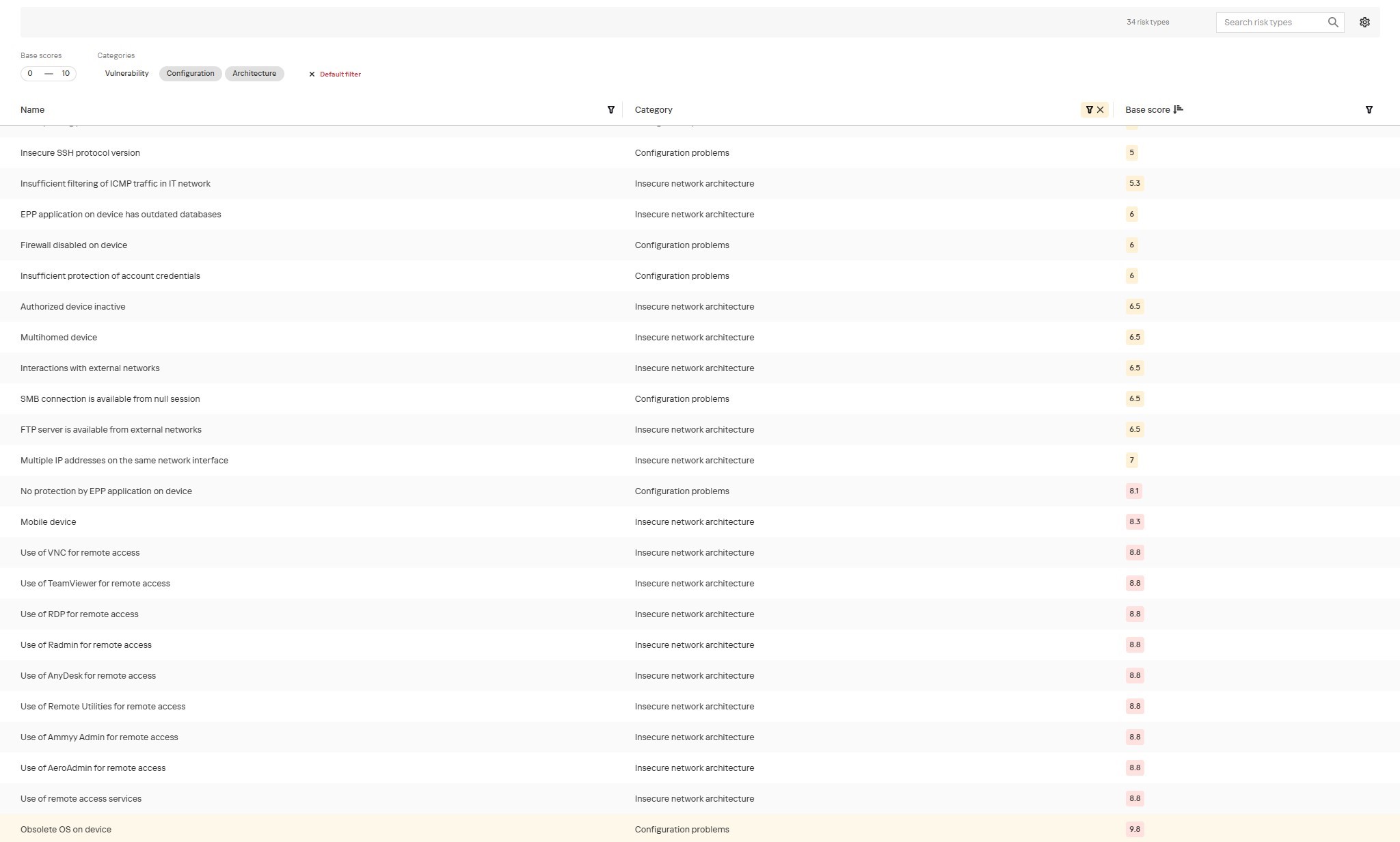Click the Category column header
The height and width of the screenshot is (842, 1400).
[653, 110]
